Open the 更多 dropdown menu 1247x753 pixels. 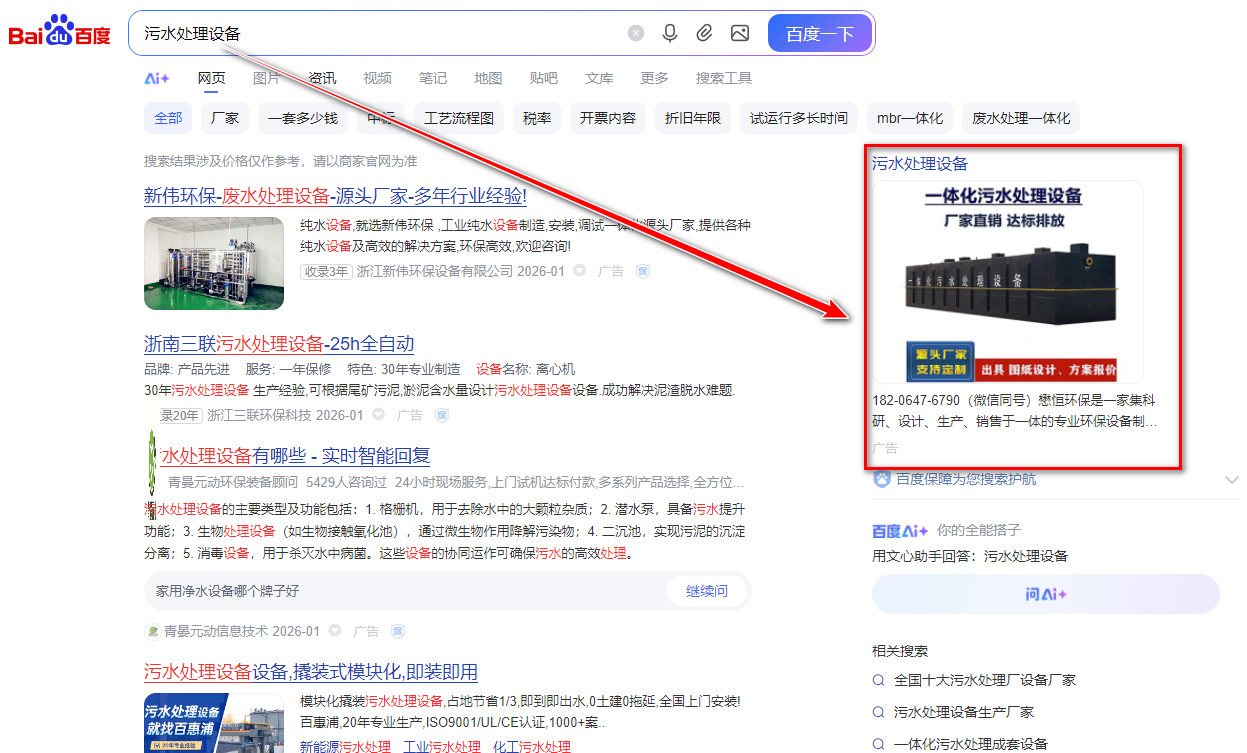(654, 78)
